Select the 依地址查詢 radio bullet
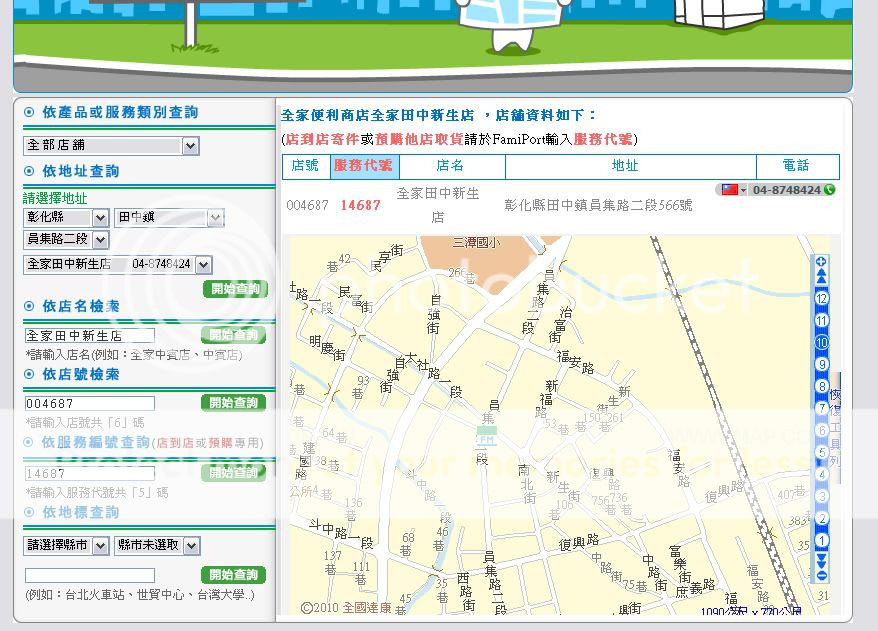The height and width of the screenshot is (631, 878). [x=29, y=171]
